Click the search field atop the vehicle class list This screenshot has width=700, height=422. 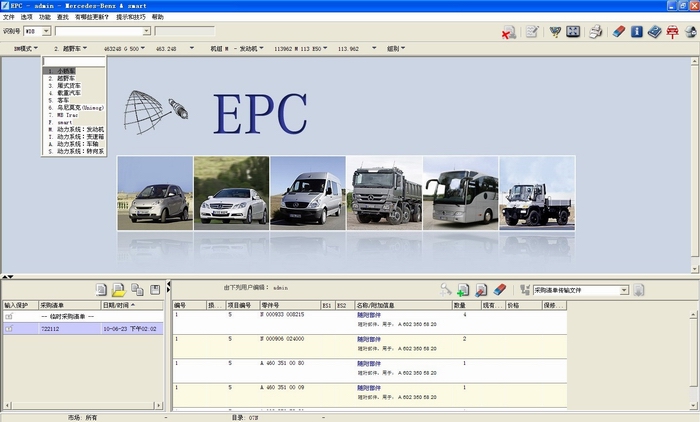[x=74, y=62]
